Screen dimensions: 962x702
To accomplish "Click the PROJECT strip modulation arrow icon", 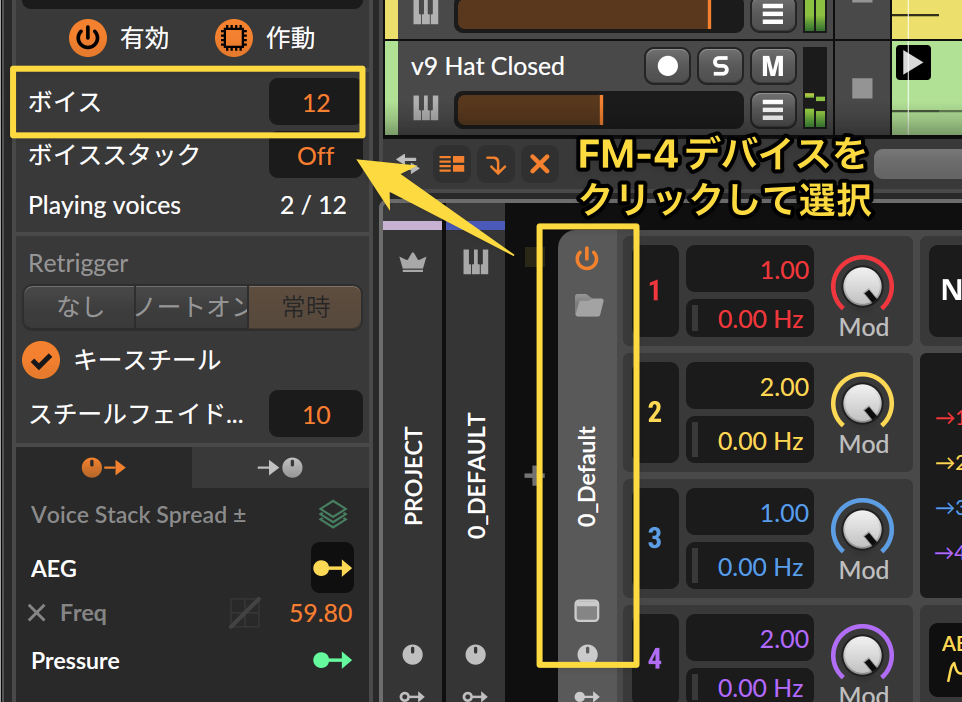I will (412, 696).
